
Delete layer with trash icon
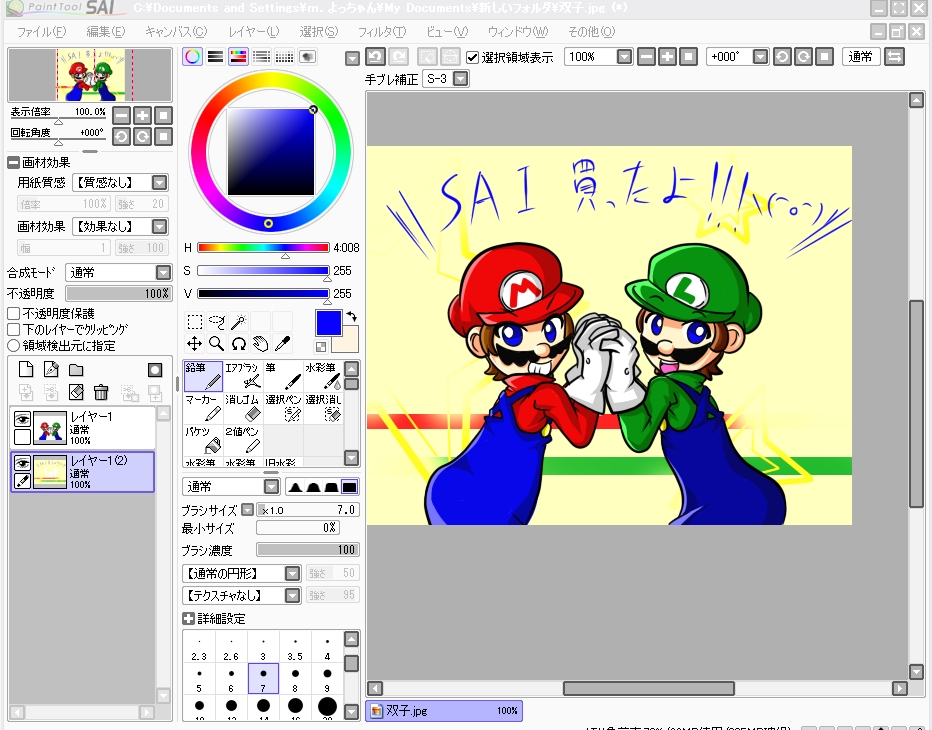(x=101, y=392)
